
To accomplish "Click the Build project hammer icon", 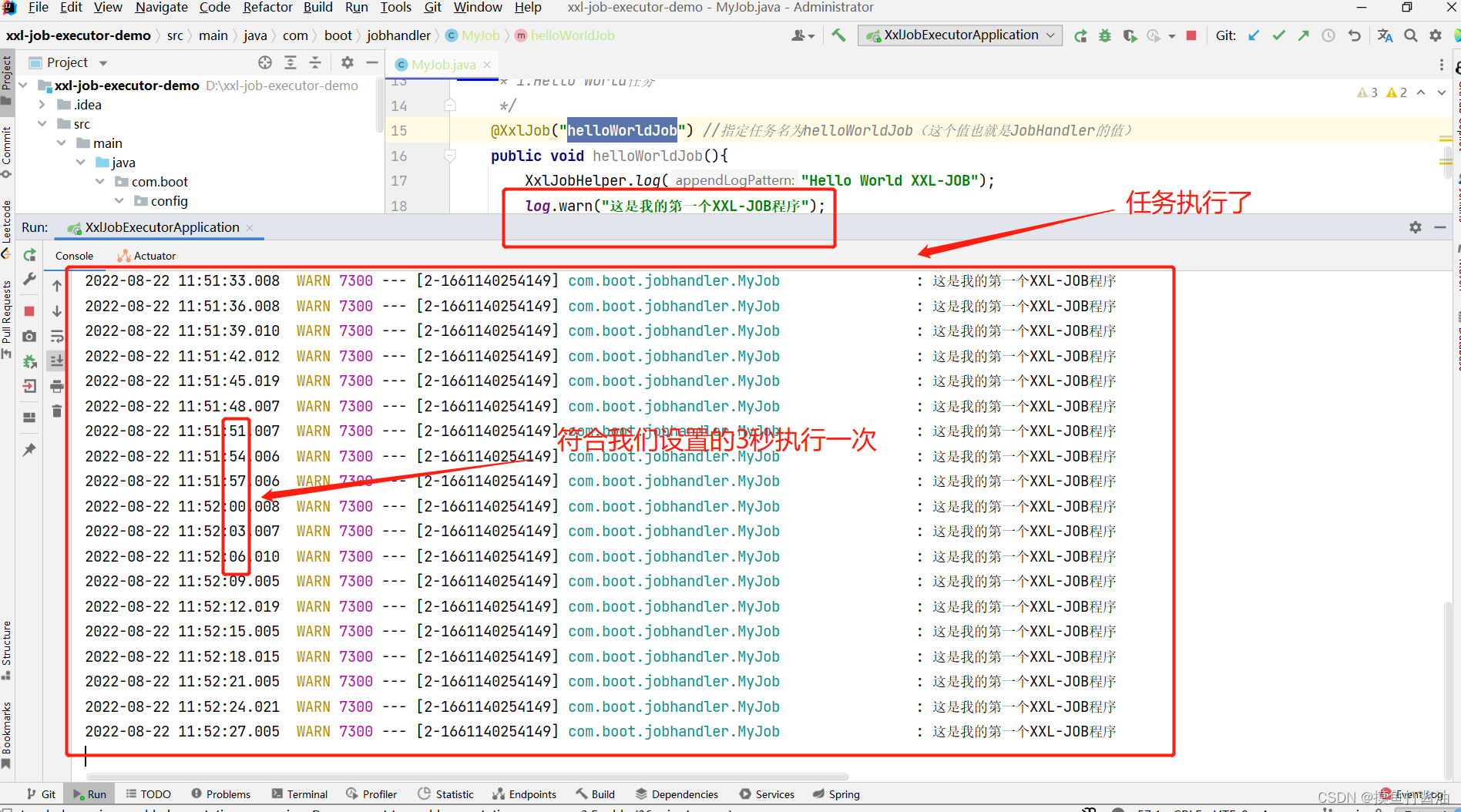I will click(x=838, y=35).
